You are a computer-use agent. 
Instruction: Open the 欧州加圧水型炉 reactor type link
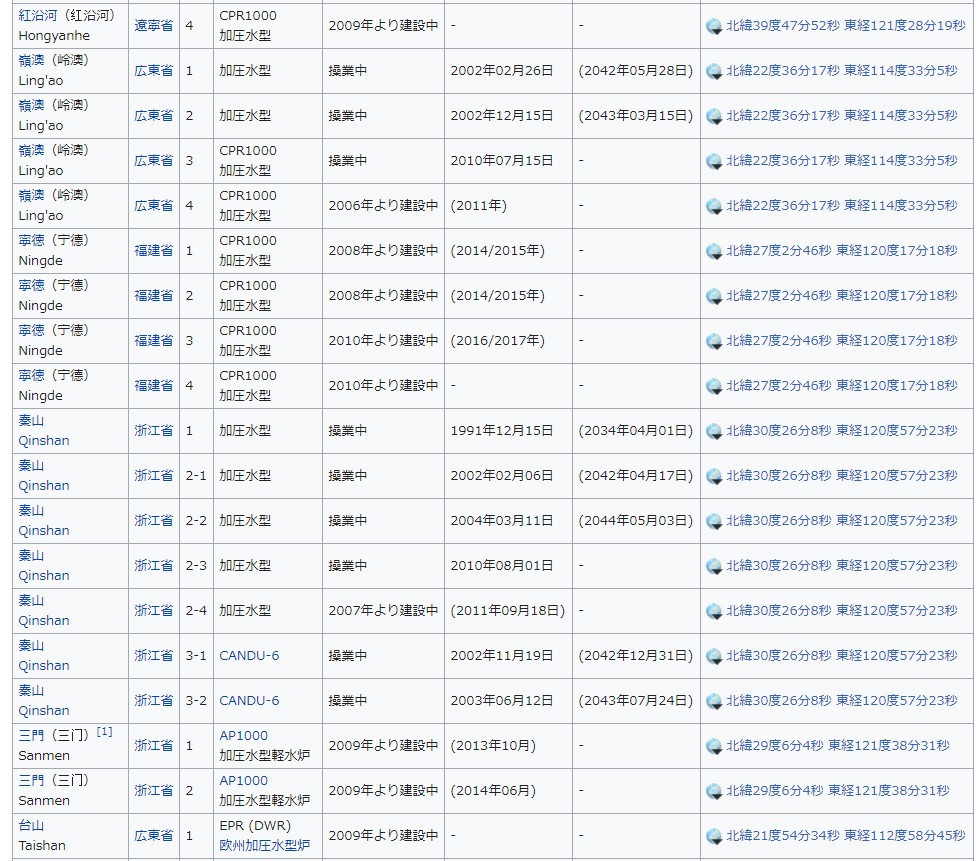click(264, 845)
